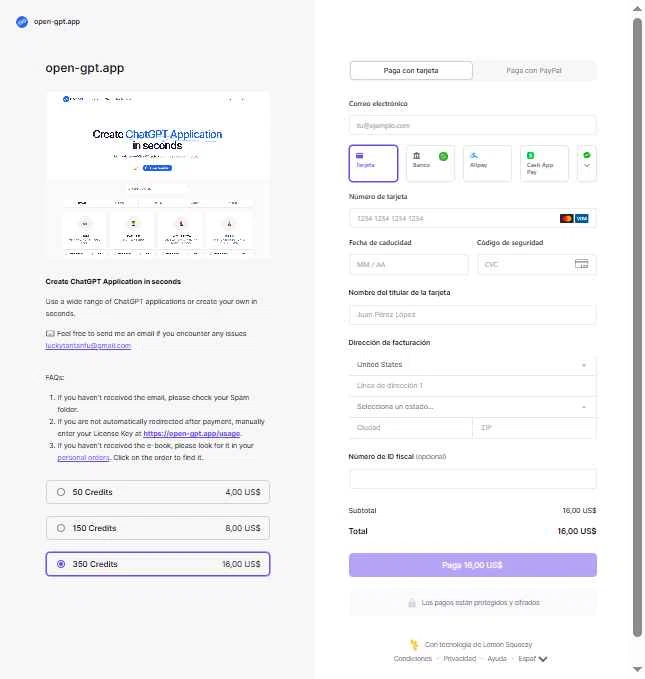
Task: Pick Cash App Pay payment option
Action: 544,163
